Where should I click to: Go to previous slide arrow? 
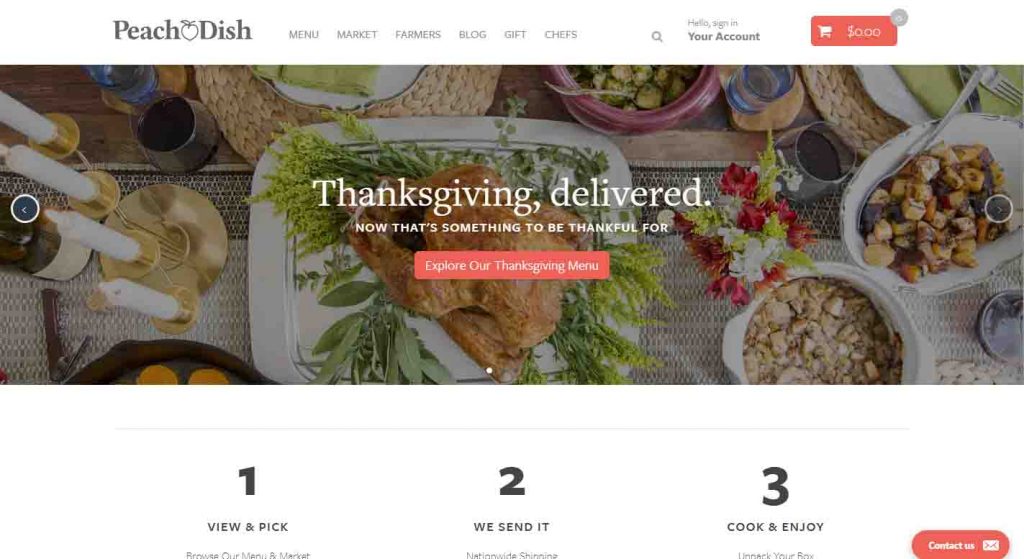tap(25, 209)
